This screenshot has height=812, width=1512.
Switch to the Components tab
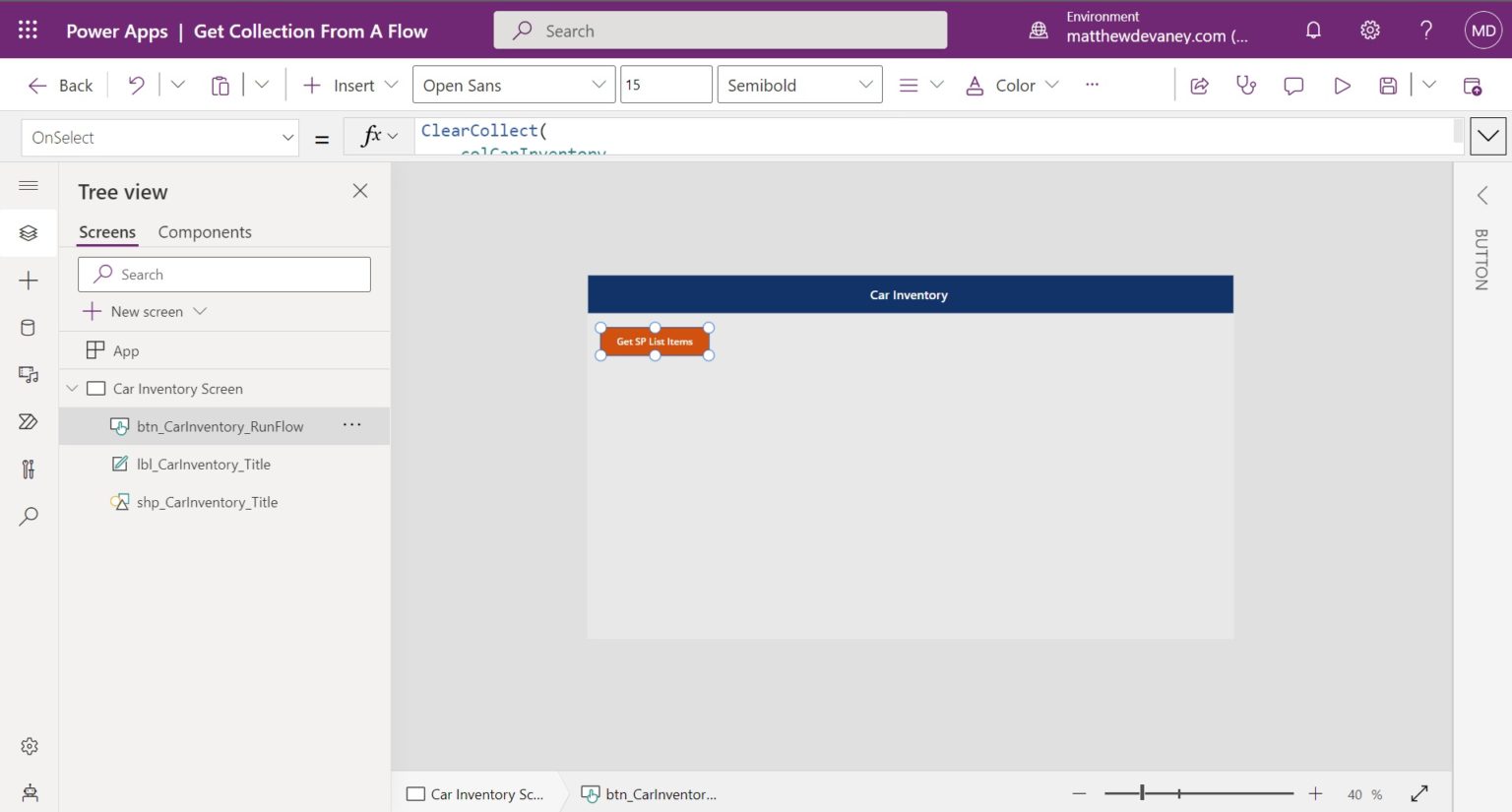point(204,231)
